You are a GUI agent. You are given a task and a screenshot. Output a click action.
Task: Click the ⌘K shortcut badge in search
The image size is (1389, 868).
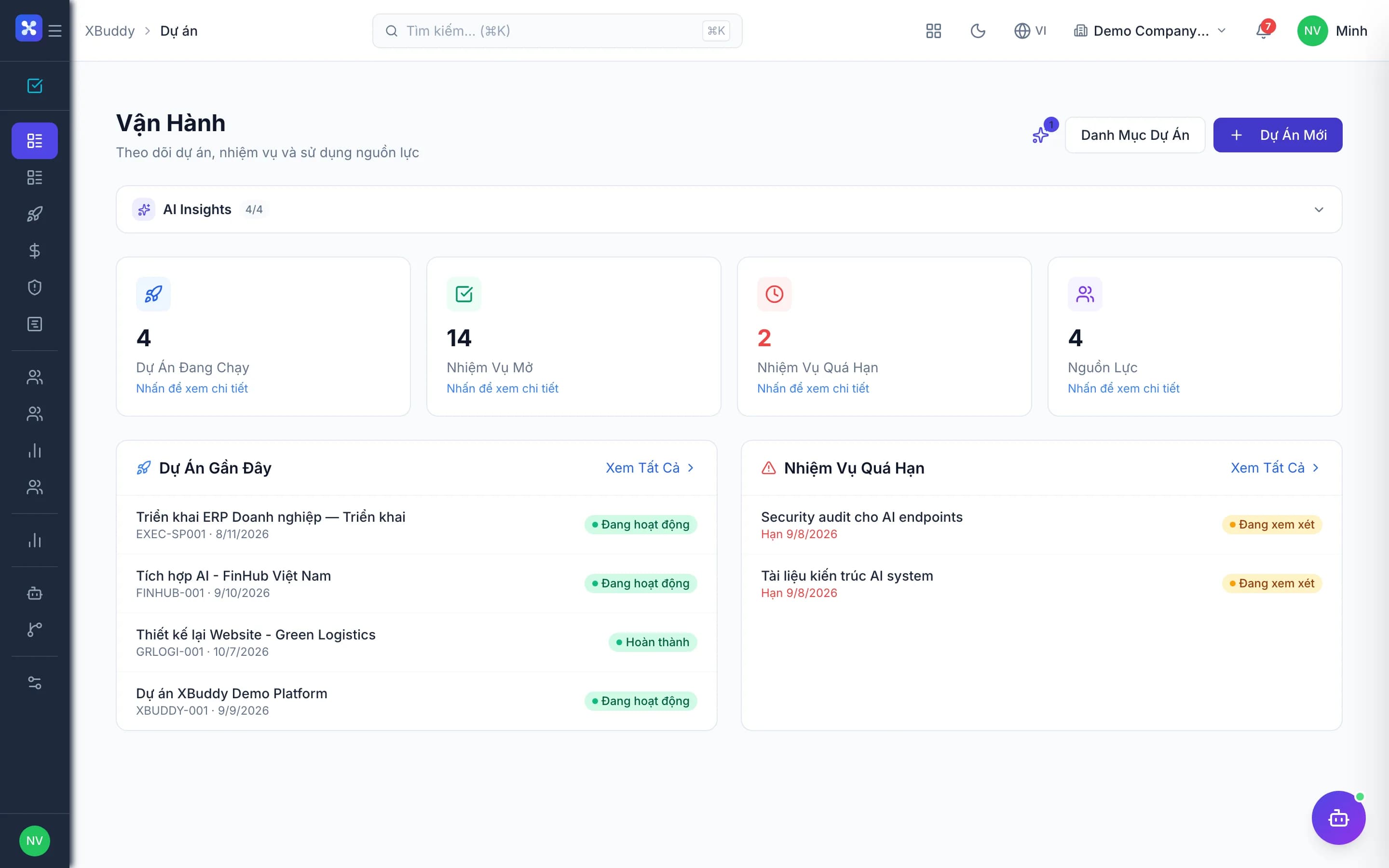pyautogui.click(x=716, y=31)
